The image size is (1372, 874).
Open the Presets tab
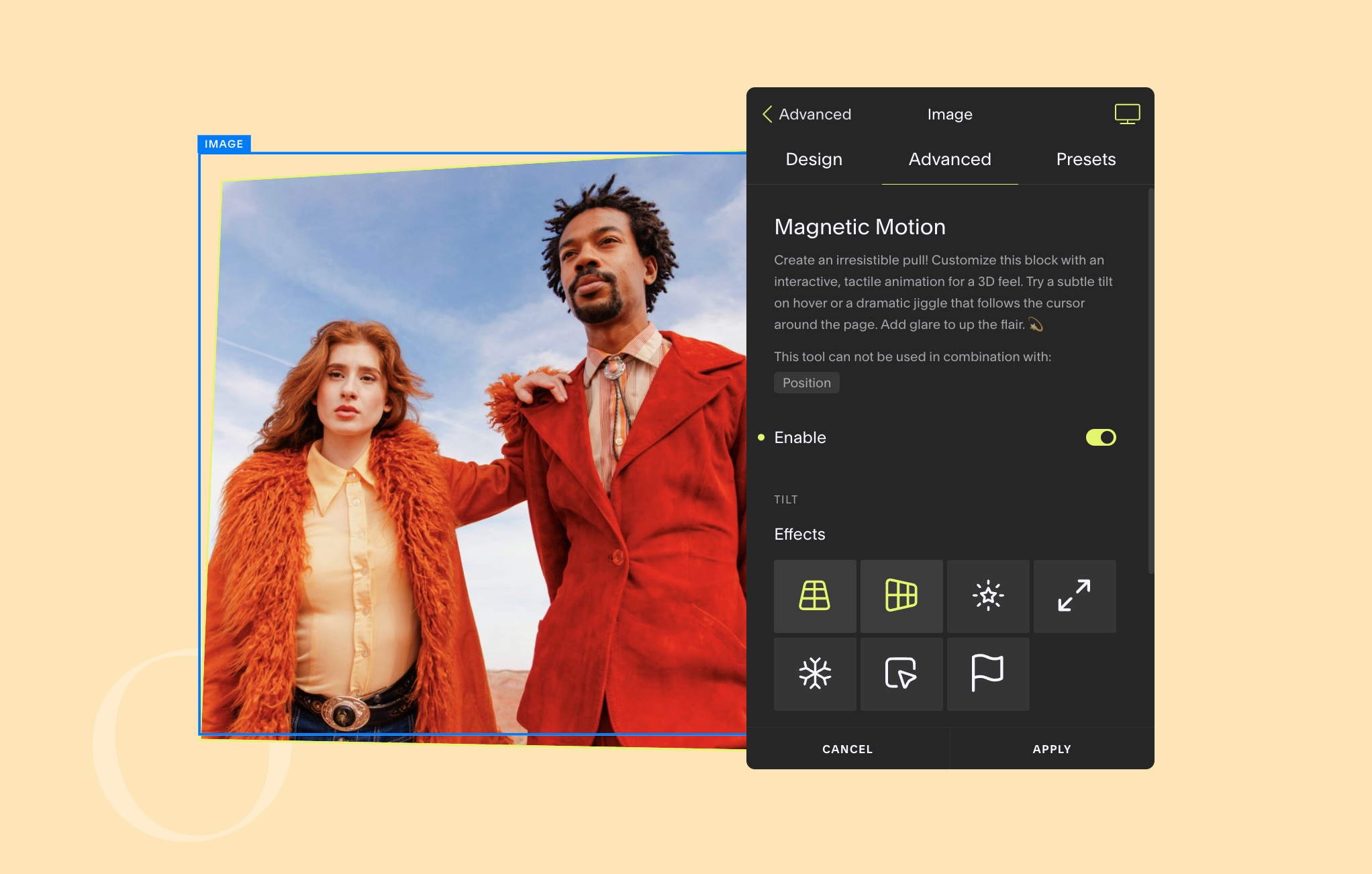pyautogui.click(x=1085, y=160)
